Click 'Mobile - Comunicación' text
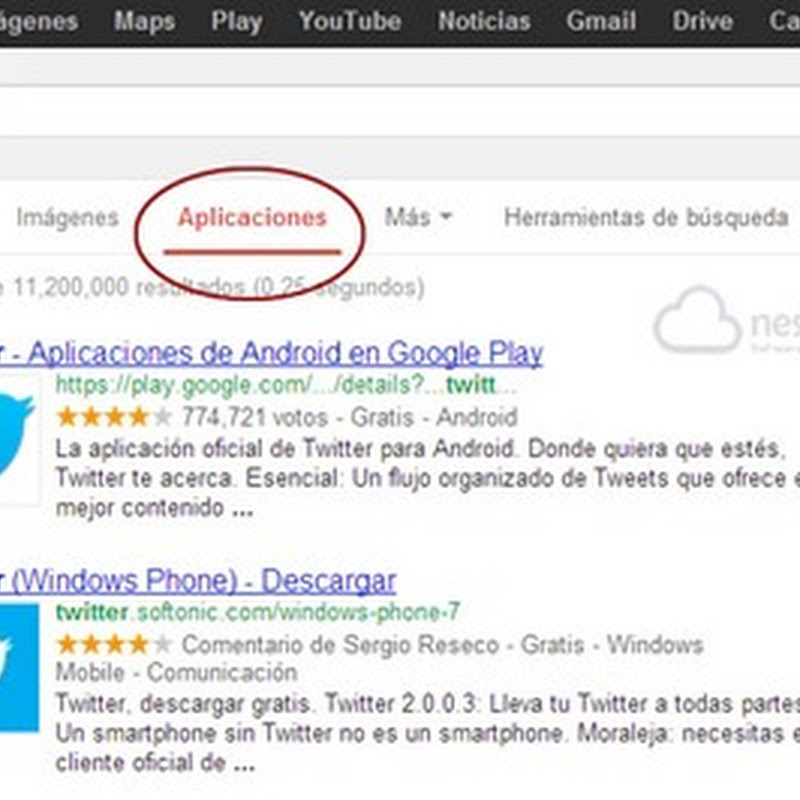 176,673
